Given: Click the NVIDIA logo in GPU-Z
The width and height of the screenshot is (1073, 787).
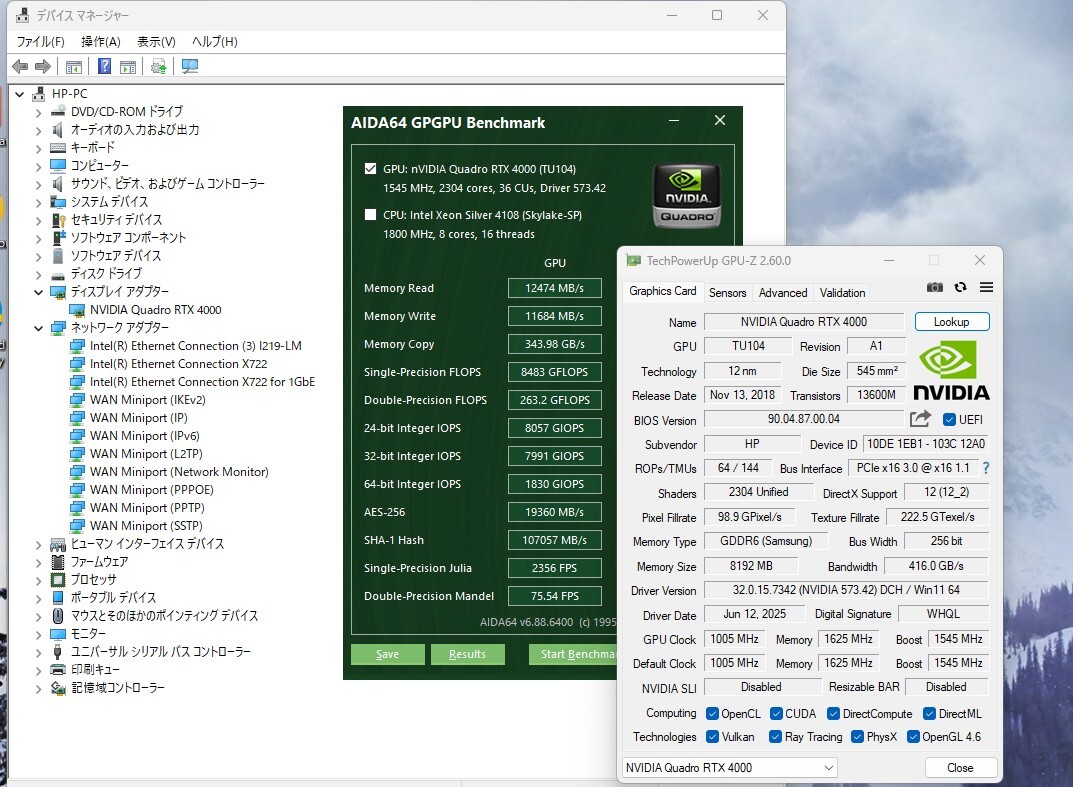Looking at the screenshot, I should 952,372.
